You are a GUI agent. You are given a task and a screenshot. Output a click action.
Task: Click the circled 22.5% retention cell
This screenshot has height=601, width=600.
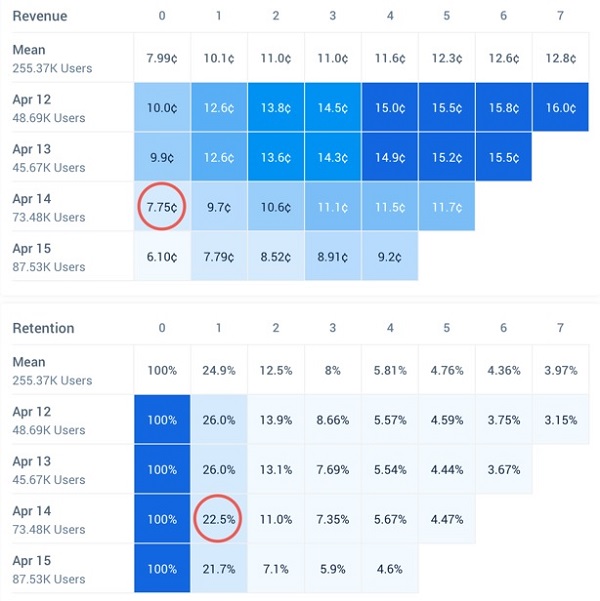point(218,518)
